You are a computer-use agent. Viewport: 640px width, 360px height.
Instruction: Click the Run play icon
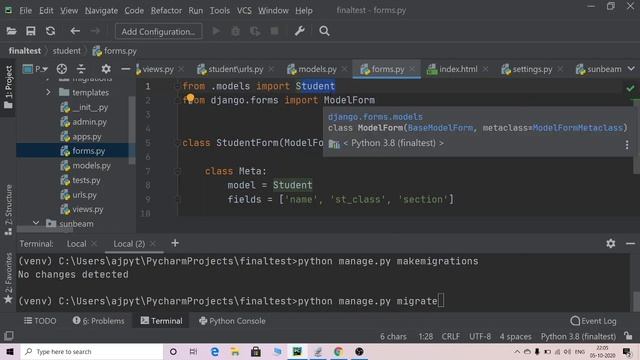[216, 31]
